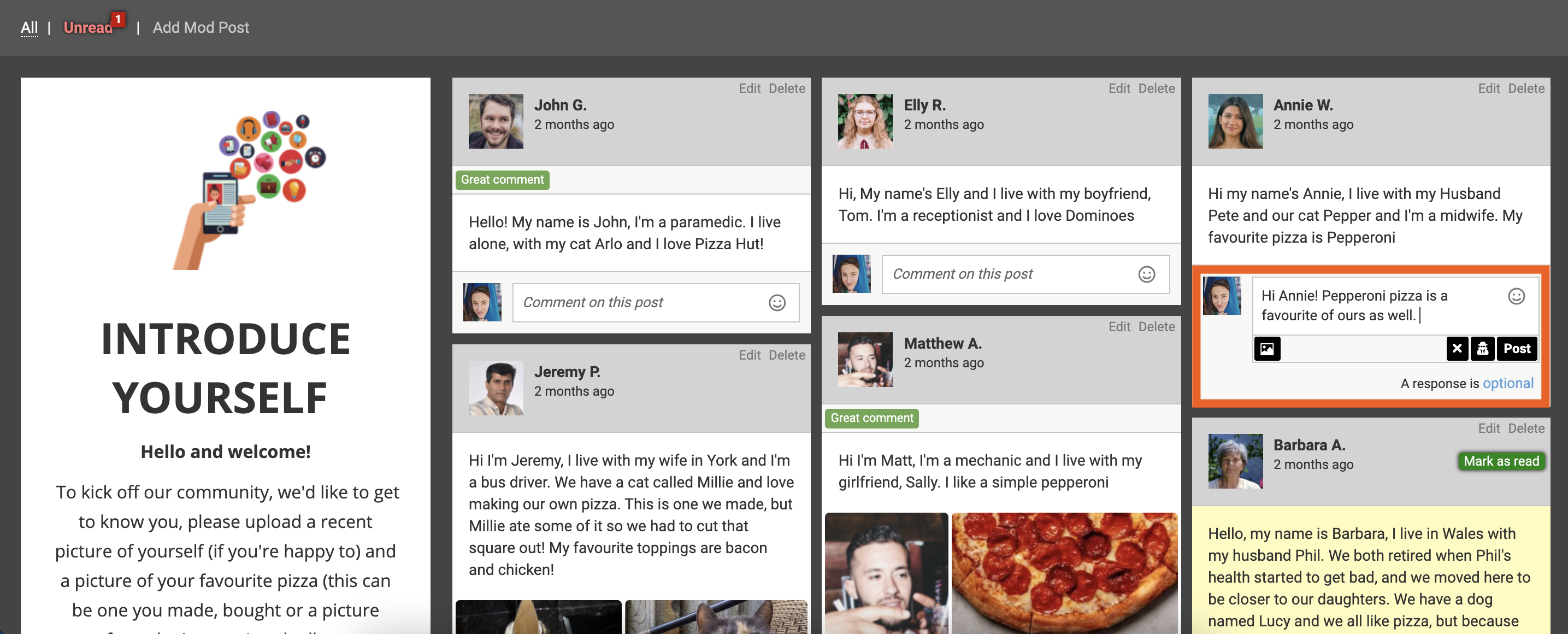Click the image upload icon in reply box
This screenshot has height=634, width=1568.
(1267, 349)
